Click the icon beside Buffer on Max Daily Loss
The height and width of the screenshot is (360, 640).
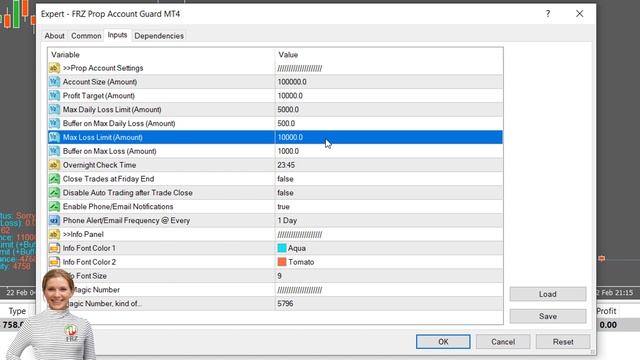(54, 123)
